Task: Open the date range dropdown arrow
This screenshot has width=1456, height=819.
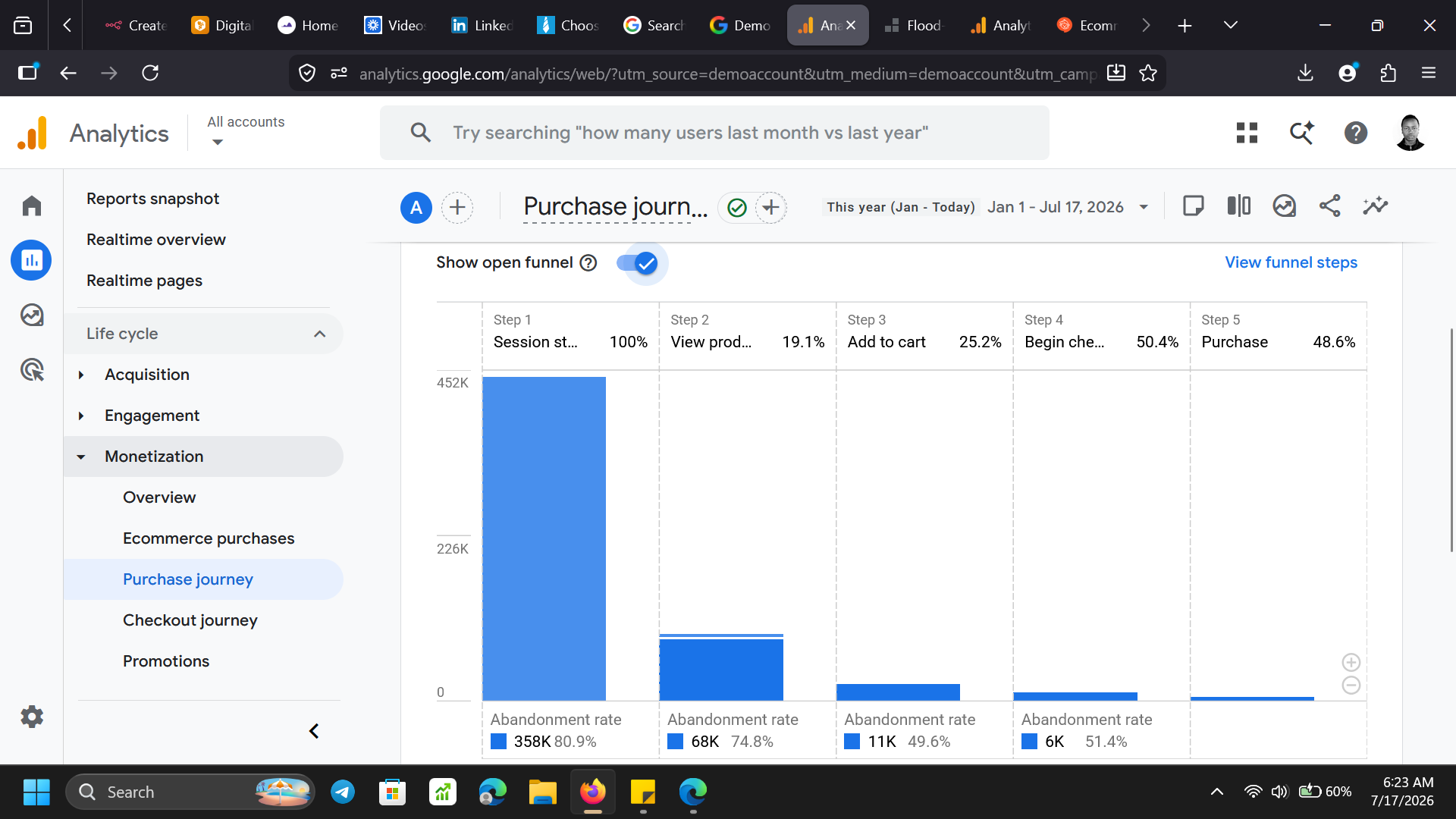Action: click(x=1144, y=207)
